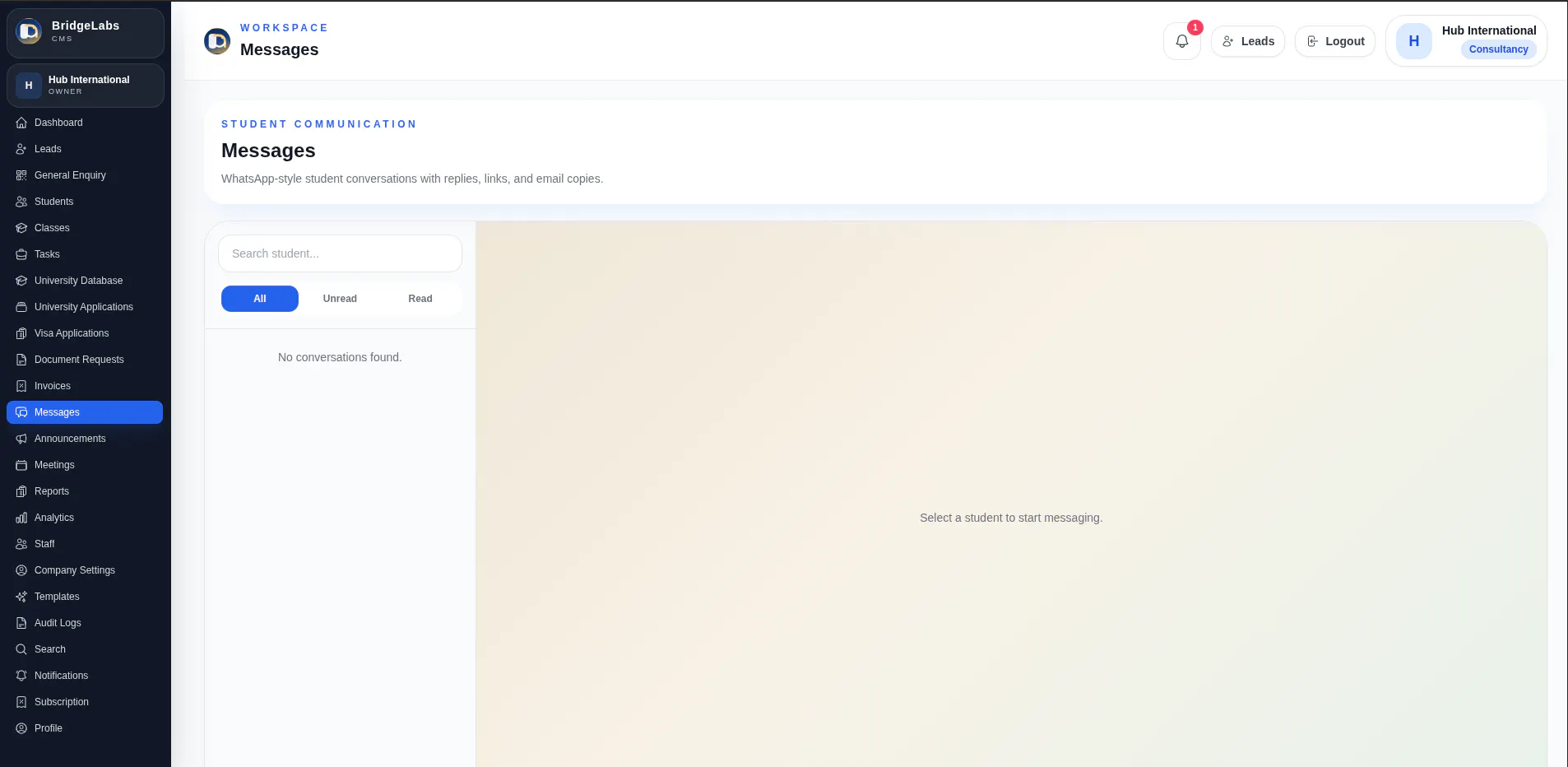Screen dimensions: 1568x767
Task: Open the Announcements menu entry
Action: [85, 439]
